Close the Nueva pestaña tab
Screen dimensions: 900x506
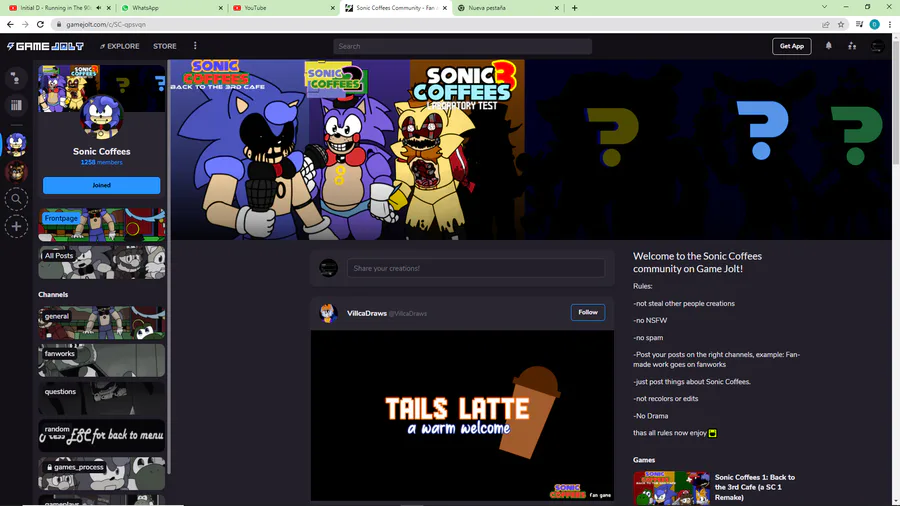(x=556, y=8)
